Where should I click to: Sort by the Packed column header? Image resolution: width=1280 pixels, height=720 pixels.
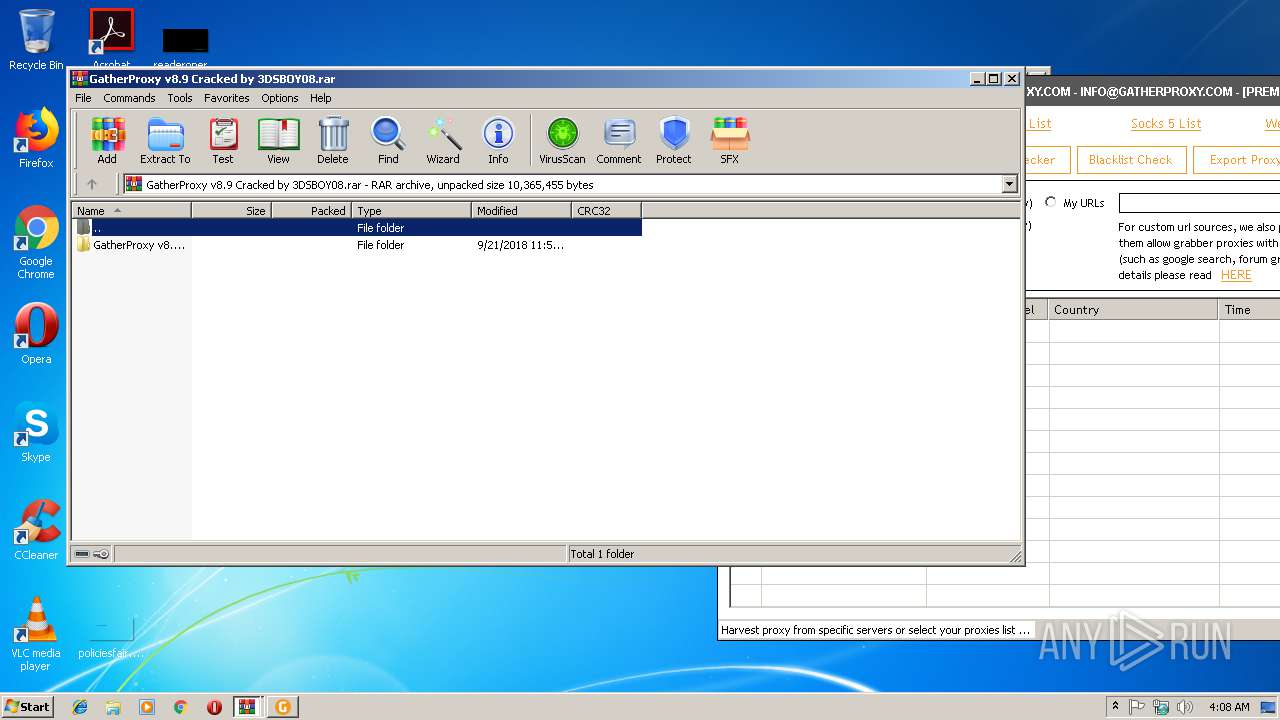coord(311,210)
